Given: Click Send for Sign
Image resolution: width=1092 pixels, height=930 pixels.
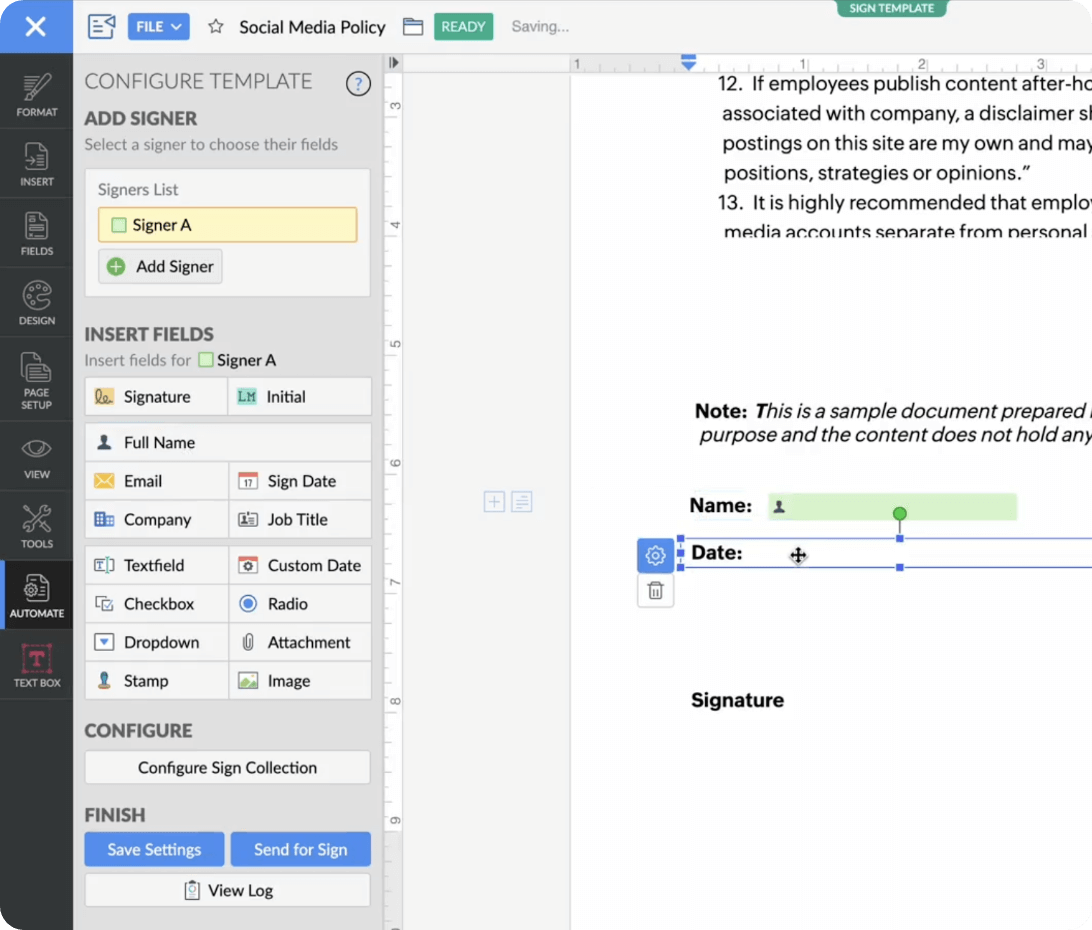Looking at the screenshot, I should coord(301,849).
